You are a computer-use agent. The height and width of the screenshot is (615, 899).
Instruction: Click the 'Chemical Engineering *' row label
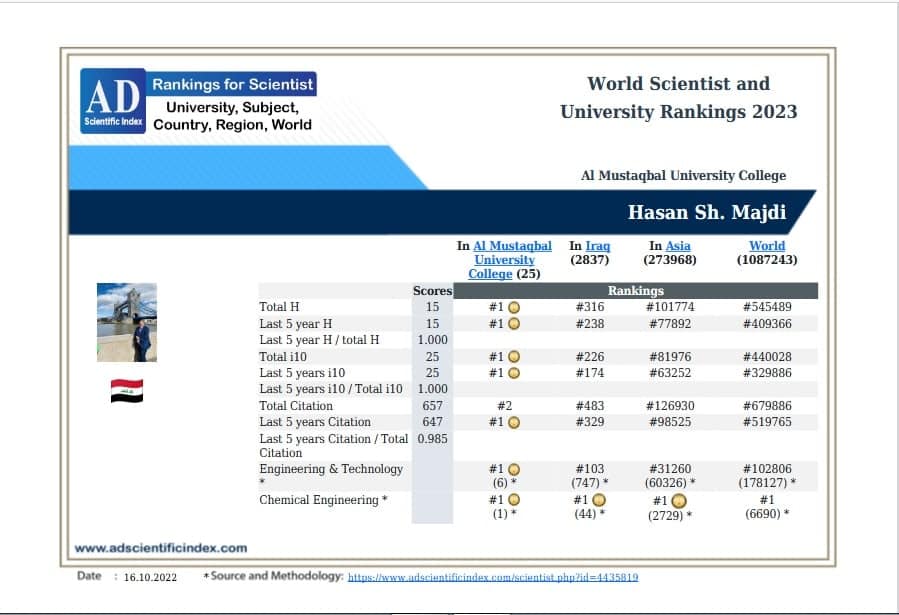tap(323, 500)
